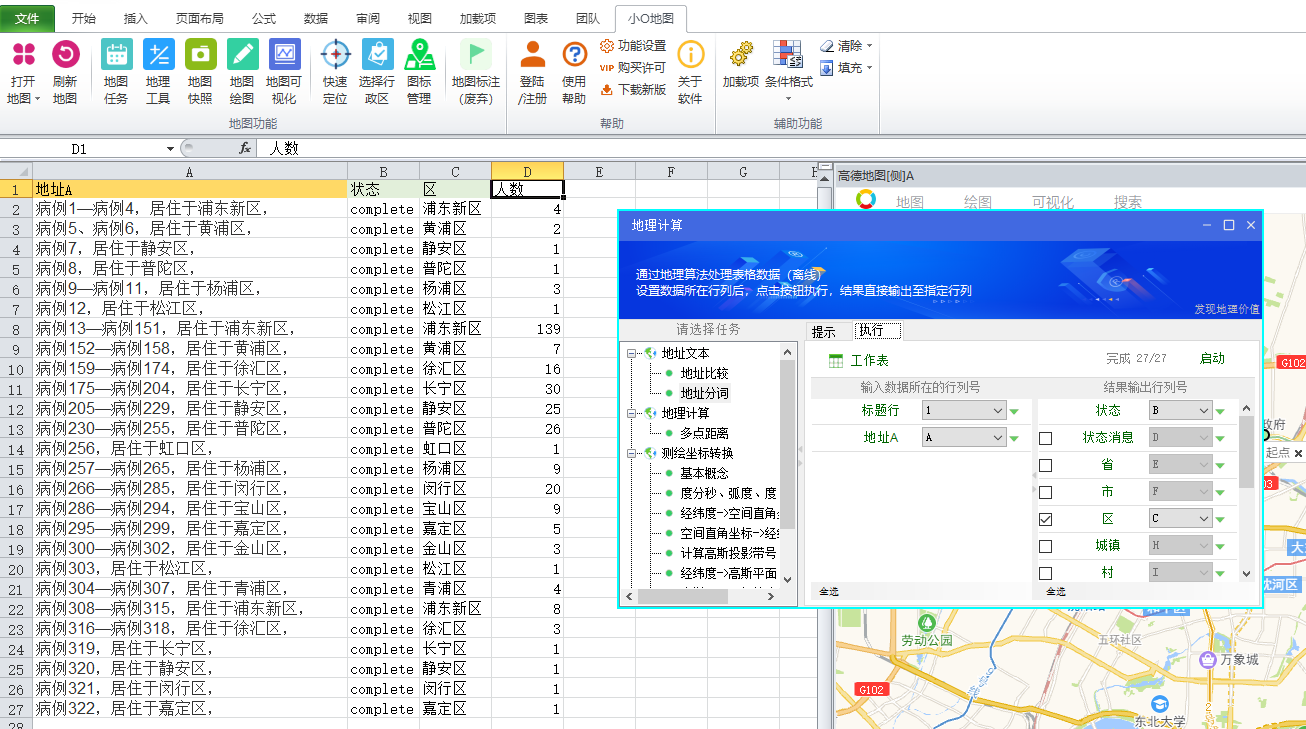The image size is (1306, 729).
Task: Open the Name Box dropdown arrow
Action: point(170,149)
